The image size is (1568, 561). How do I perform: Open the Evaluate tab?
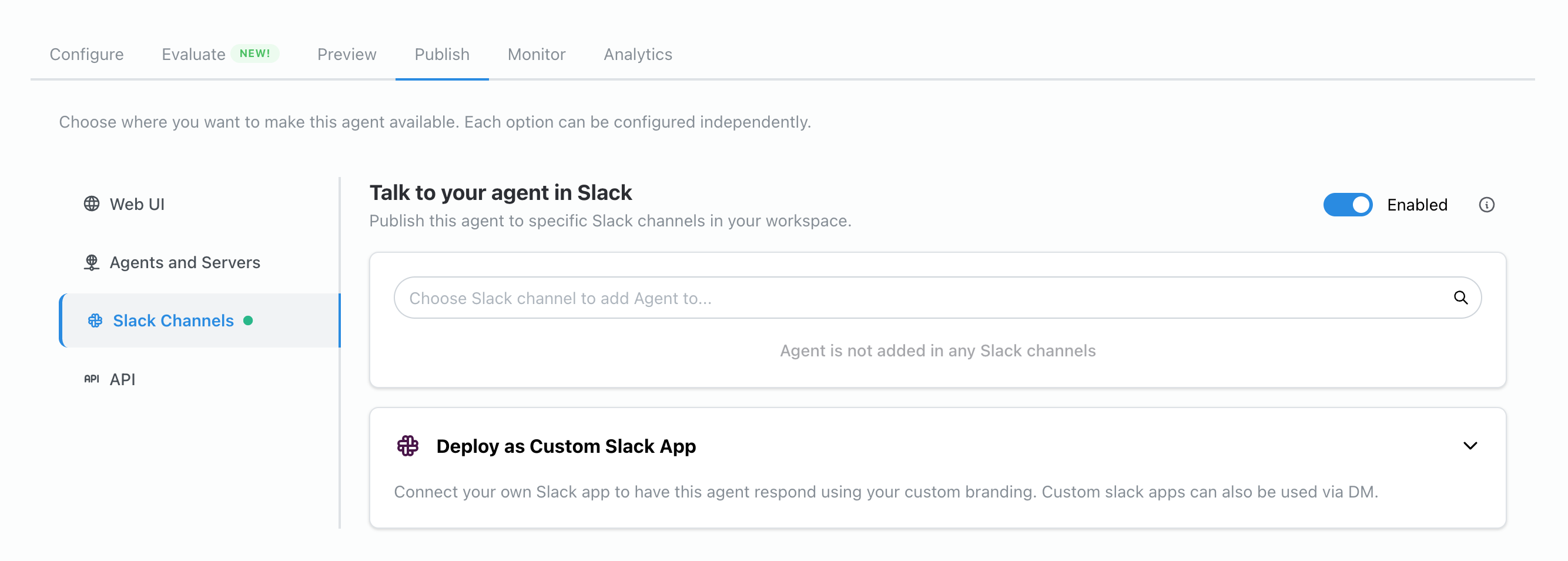coord(193,55)
